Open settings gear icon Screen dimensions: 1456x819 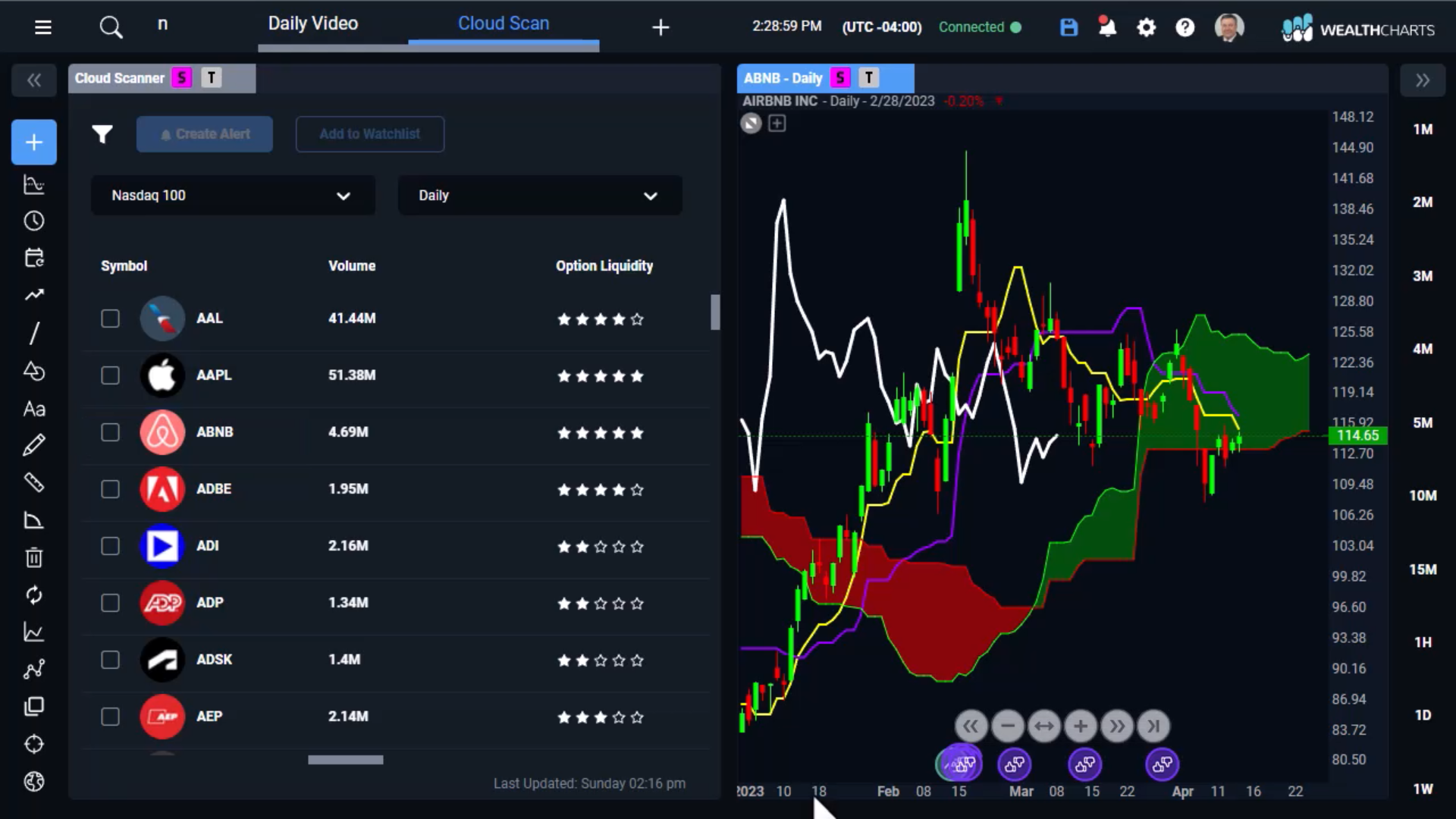point(1147,28)
